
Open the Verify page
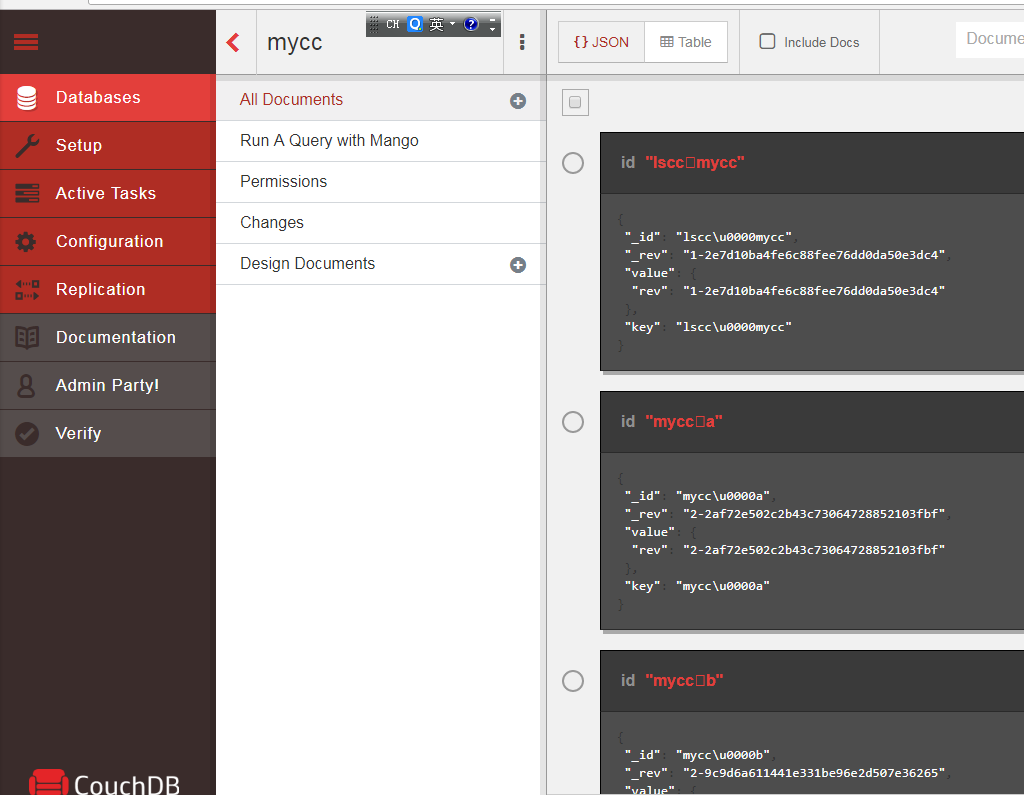108,434
